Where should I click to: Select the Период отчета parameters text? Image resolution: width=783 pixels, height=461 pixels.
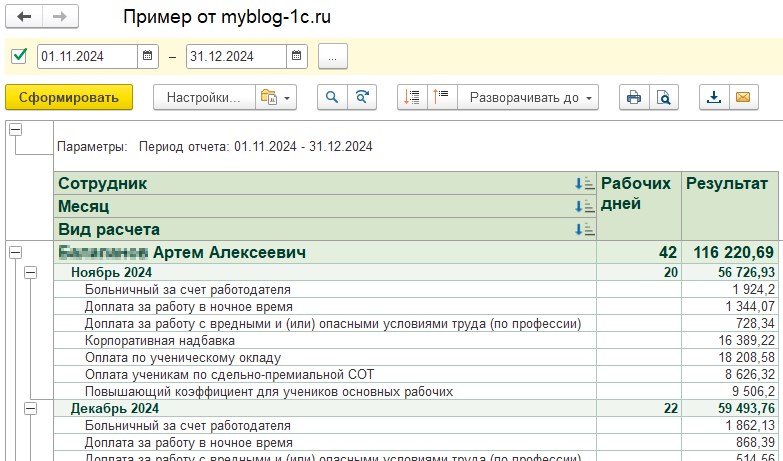[255, 146]
